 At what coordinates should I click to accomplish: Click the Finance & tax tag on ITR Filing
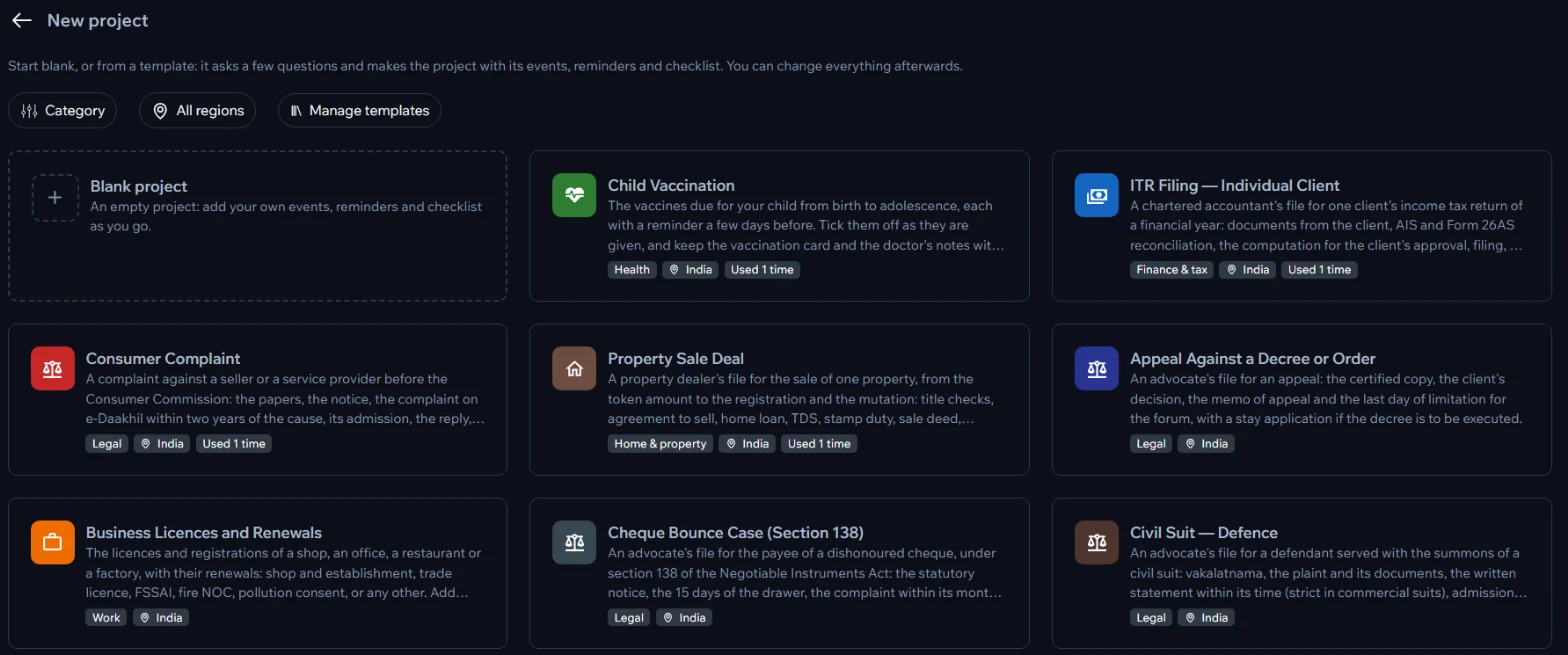click(x=1172, y=270)
